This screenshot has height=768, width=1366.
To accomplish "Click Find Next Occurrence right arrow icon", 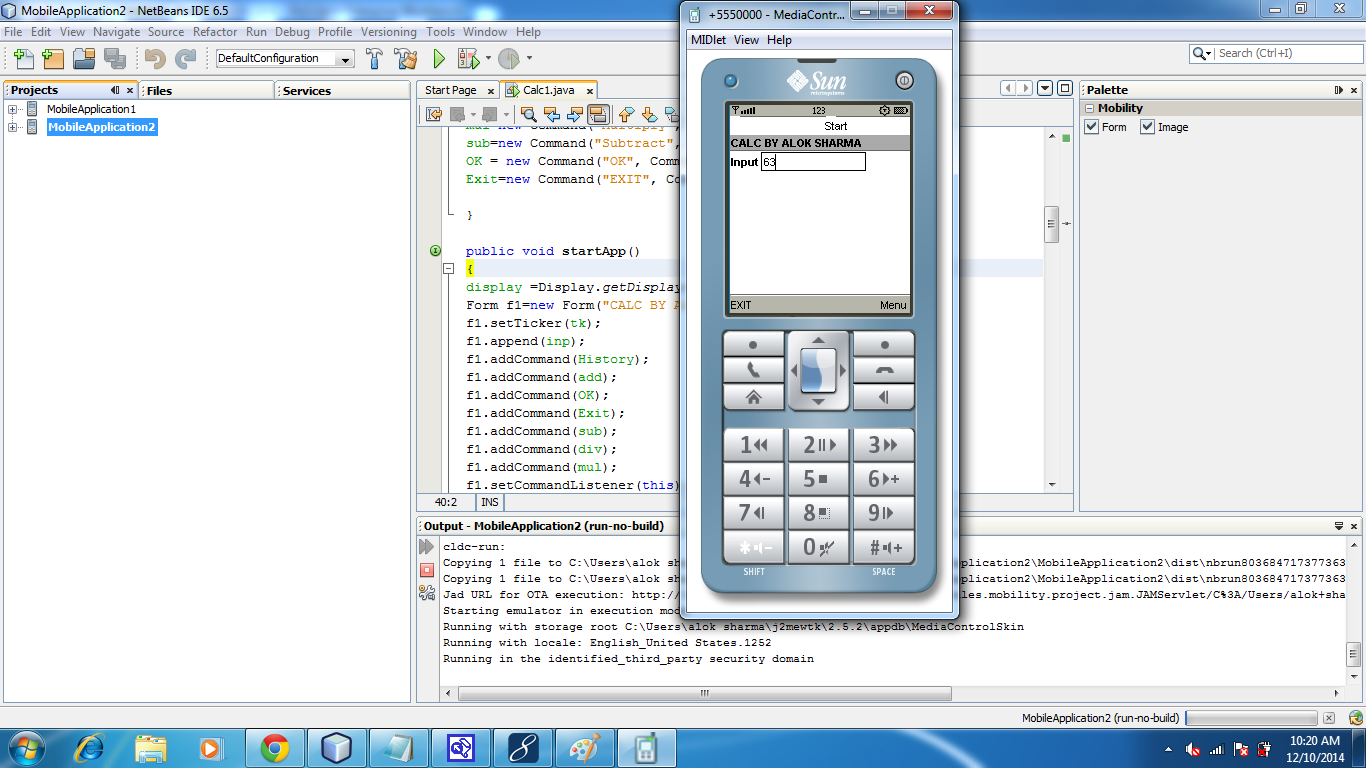I will 574,114.
